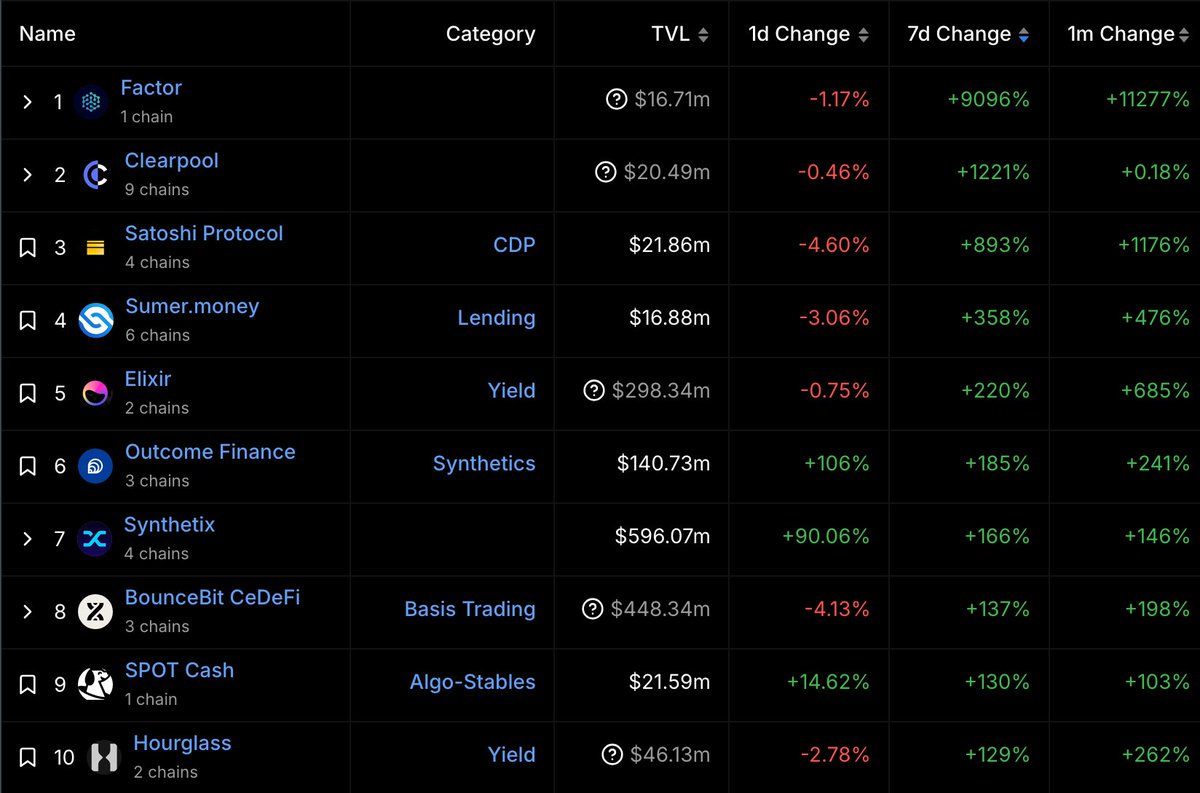
Task: Click the SPOT Cash logo icon
Action: point(95,685)
